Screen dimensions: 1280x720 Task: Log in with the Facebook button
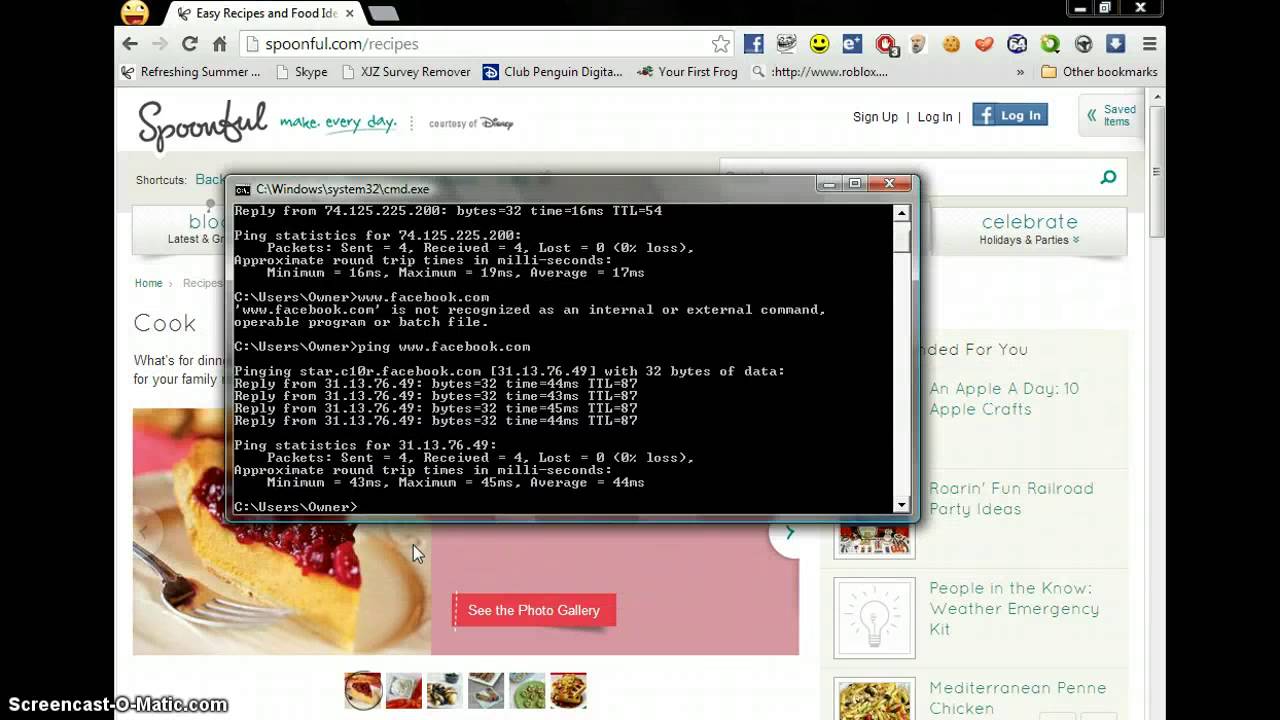pyautogui.click(x=1010, y=115)
